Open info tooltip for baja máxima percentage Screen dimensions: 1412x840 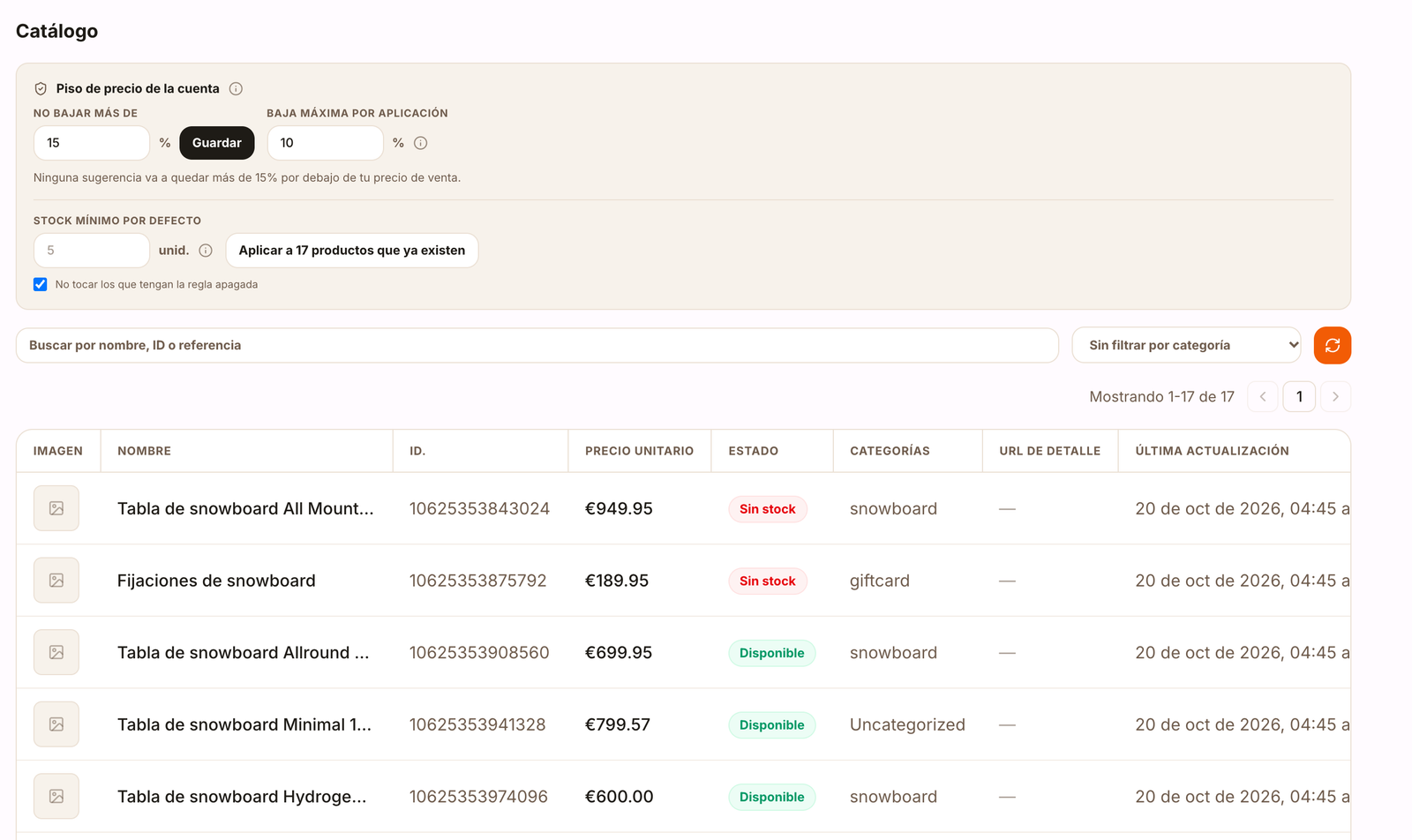tap(421, 143)
